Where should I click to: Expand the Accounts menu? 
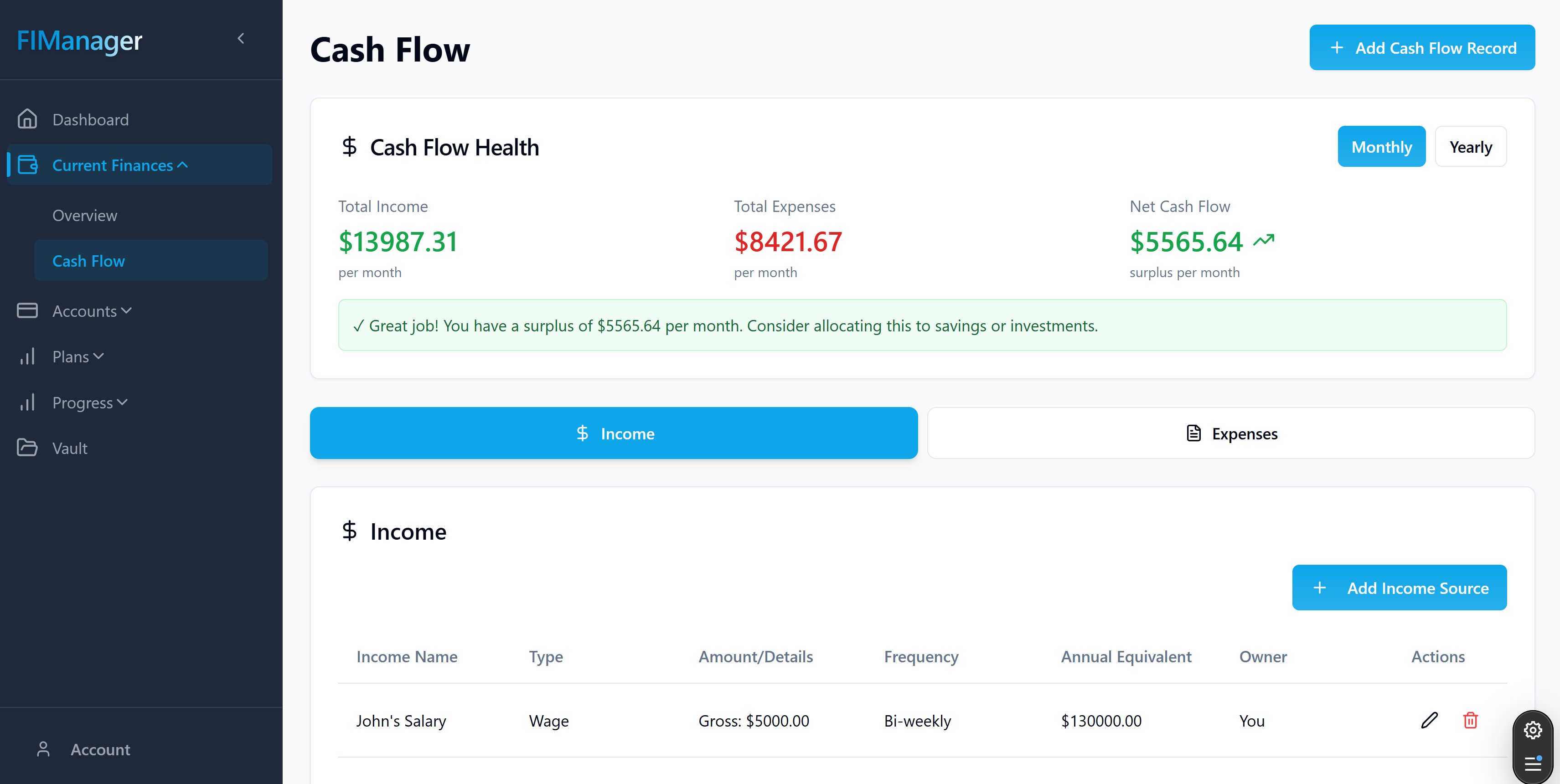[92, 310]
